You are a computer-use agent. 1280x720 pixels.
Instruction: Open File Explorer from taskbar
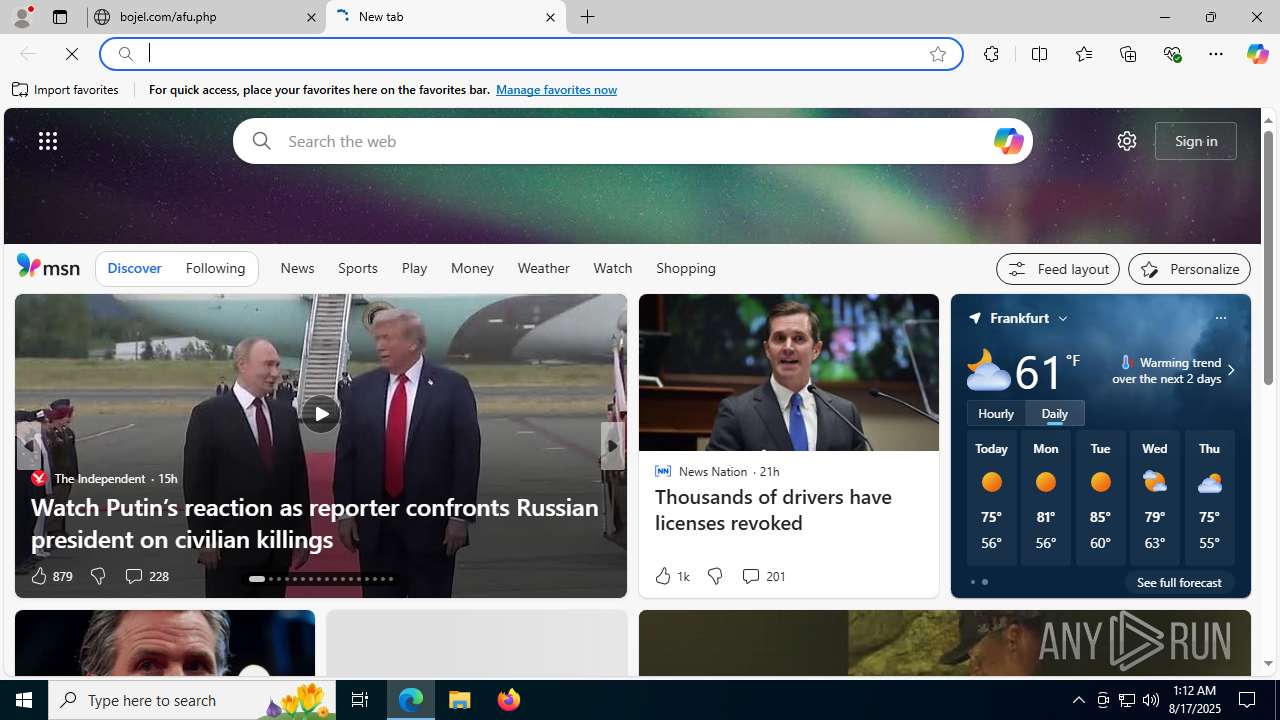point(460,700)
